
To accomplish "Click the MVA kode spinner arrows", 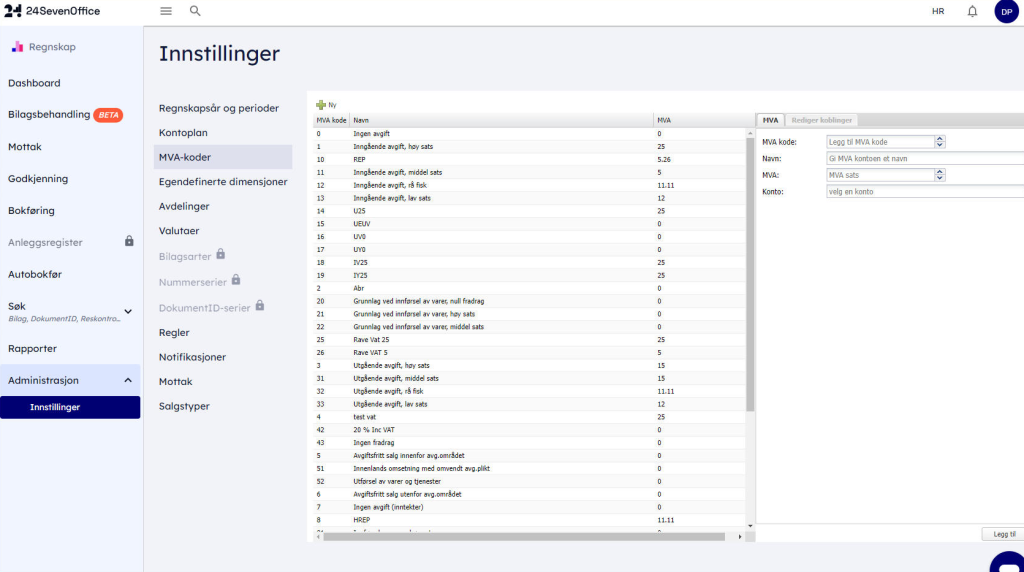I will 939,142.
